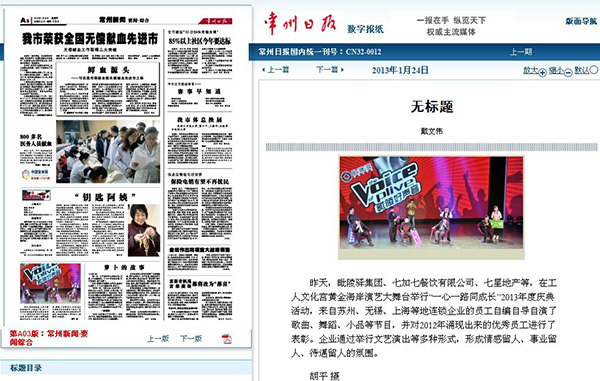This screenshot has height=381, width=600.
Task: Open the 版面导航 page navigation
Action: (x=581, y=21)
